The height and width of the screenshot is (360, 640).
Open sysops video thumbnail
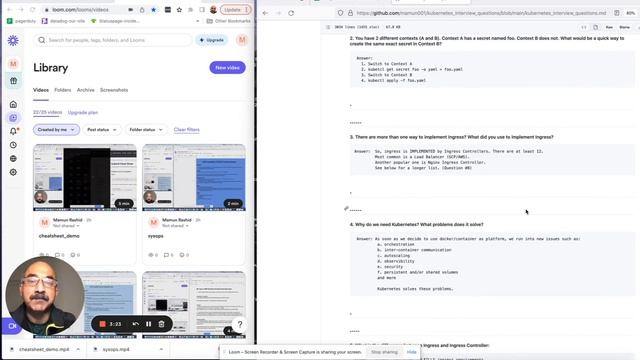click(x=194, y=178)
